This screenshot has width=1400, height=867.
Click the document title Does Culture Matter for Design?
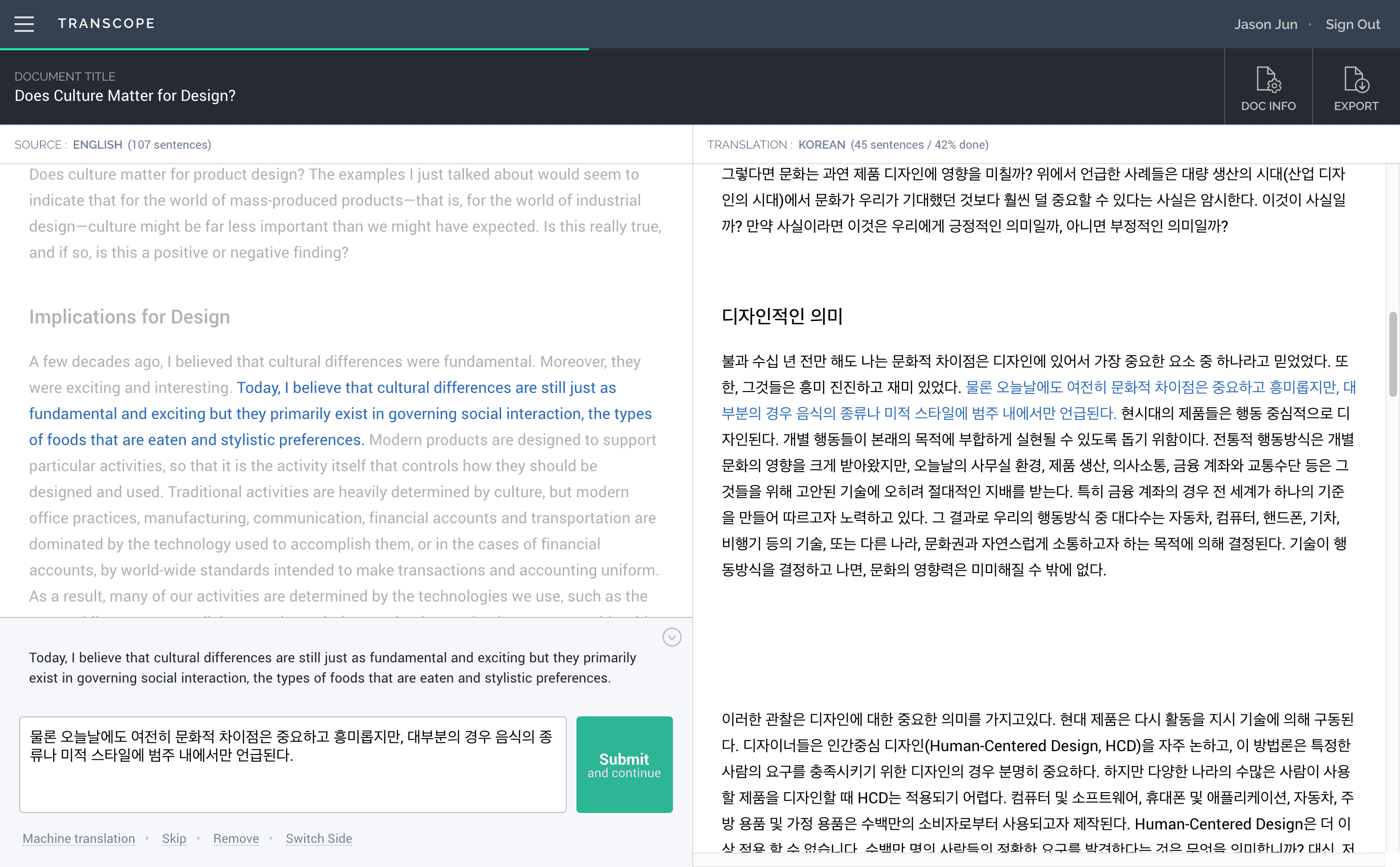125,95
